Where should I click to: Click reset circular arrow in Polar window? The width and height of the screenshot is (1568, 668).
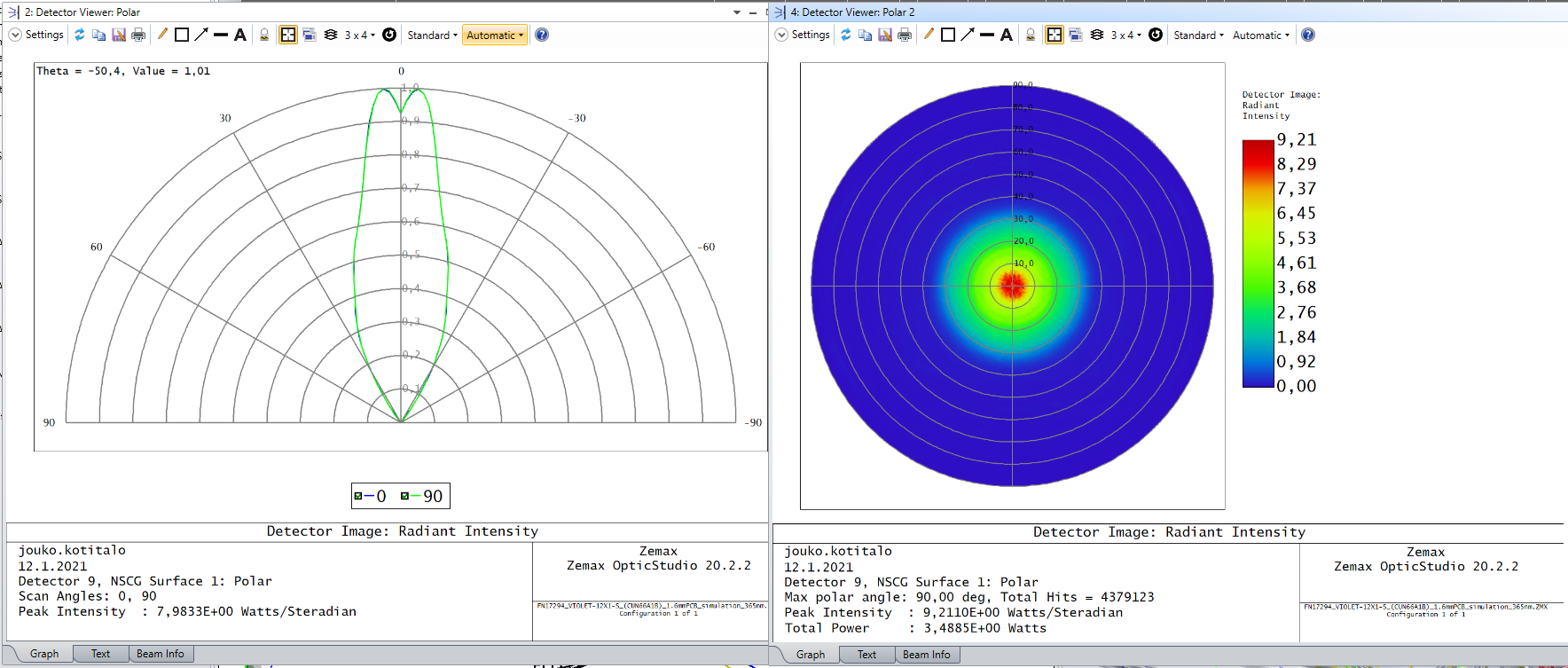tap(389, 35)
